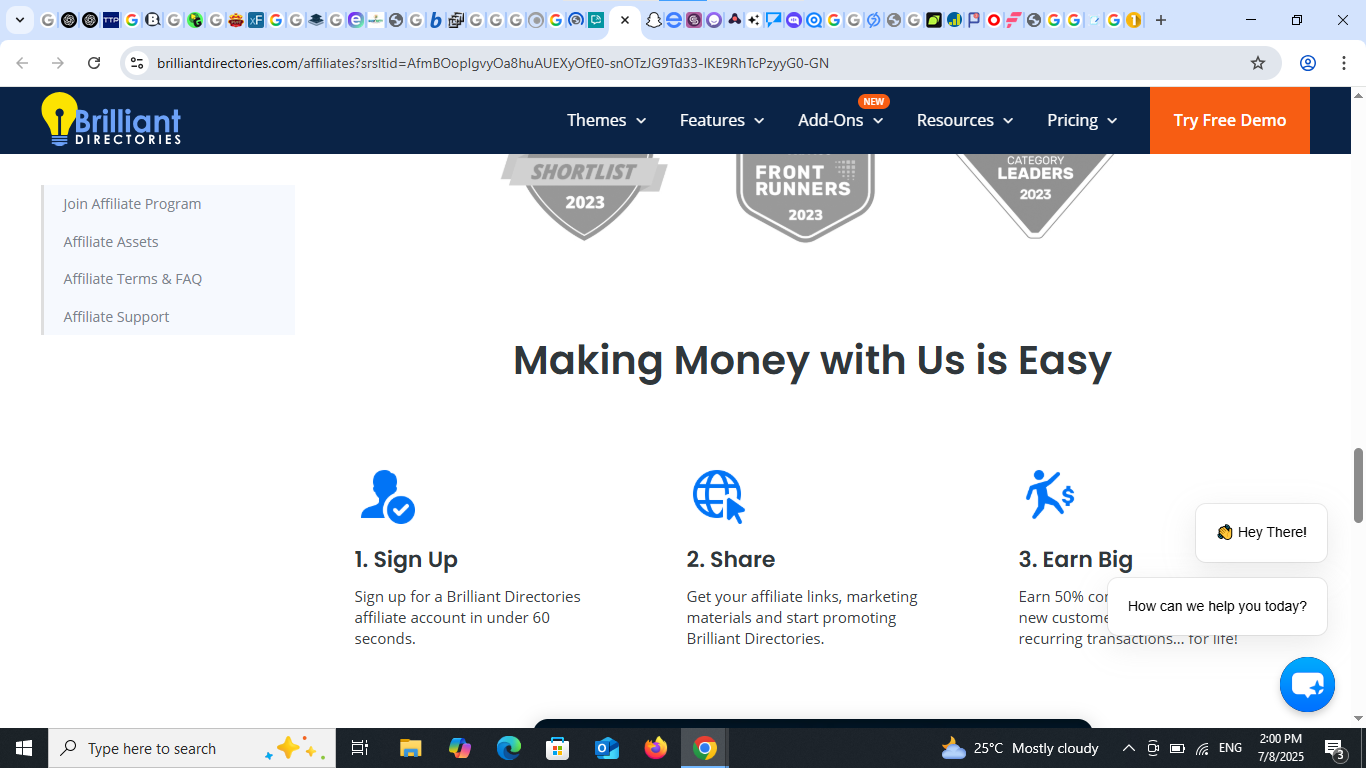This screenshot has height=768, width=1366.
Task: Click the Making Money with Us heading
Action: click(812, 360)
